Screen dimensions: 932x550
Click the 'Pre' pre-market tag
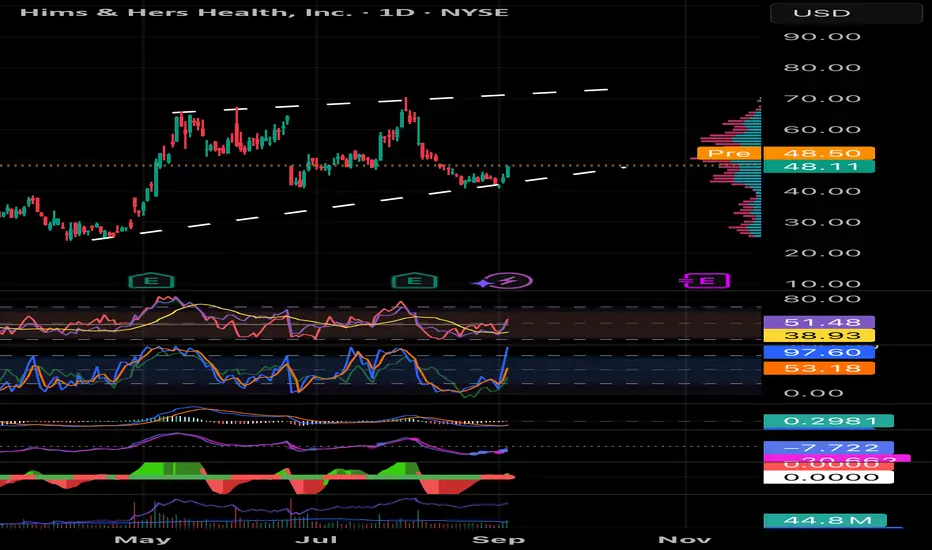pos(729,153)
